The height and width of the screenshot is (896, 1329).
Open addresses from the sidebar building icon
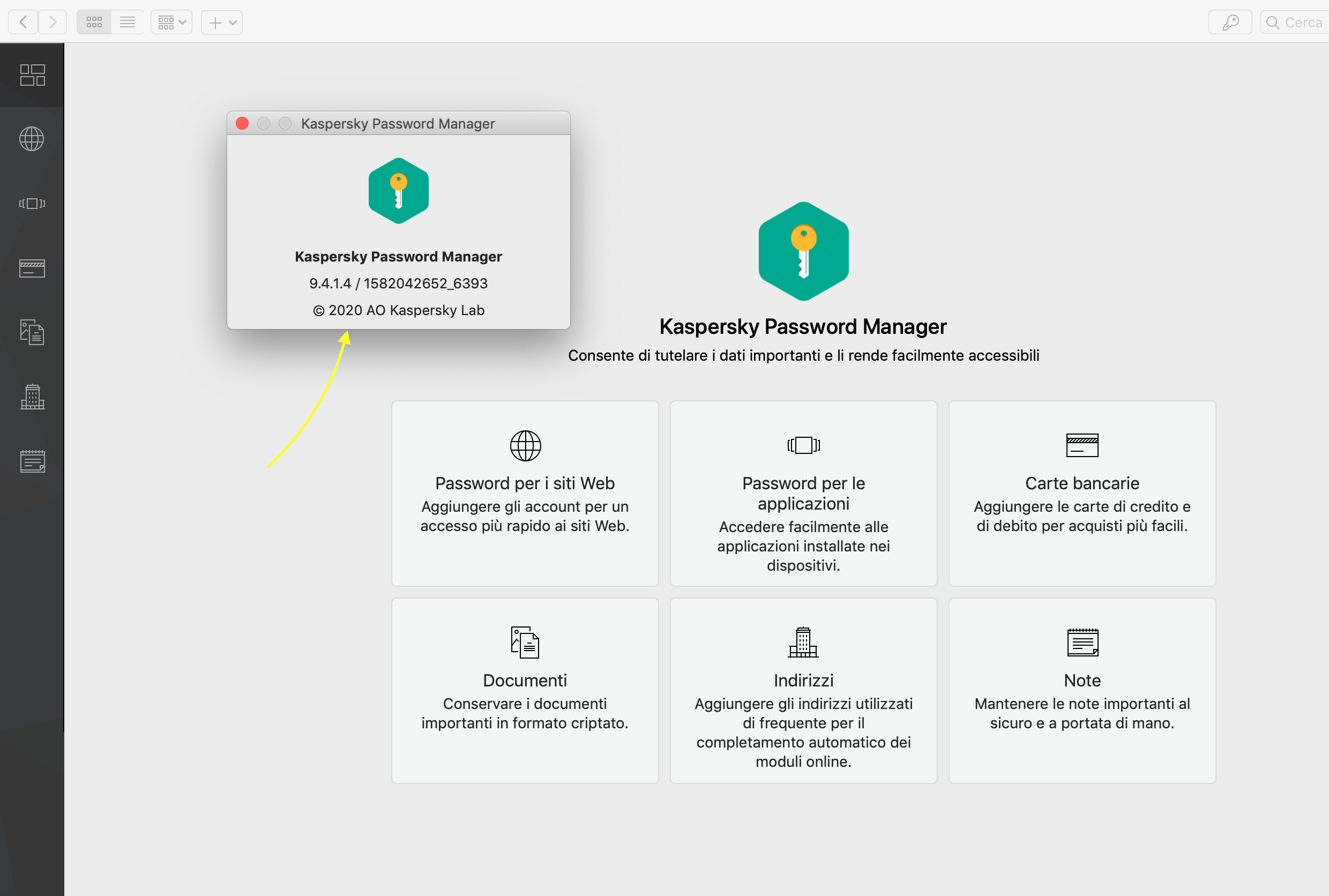pyautogui.click(x=32, y=397)
